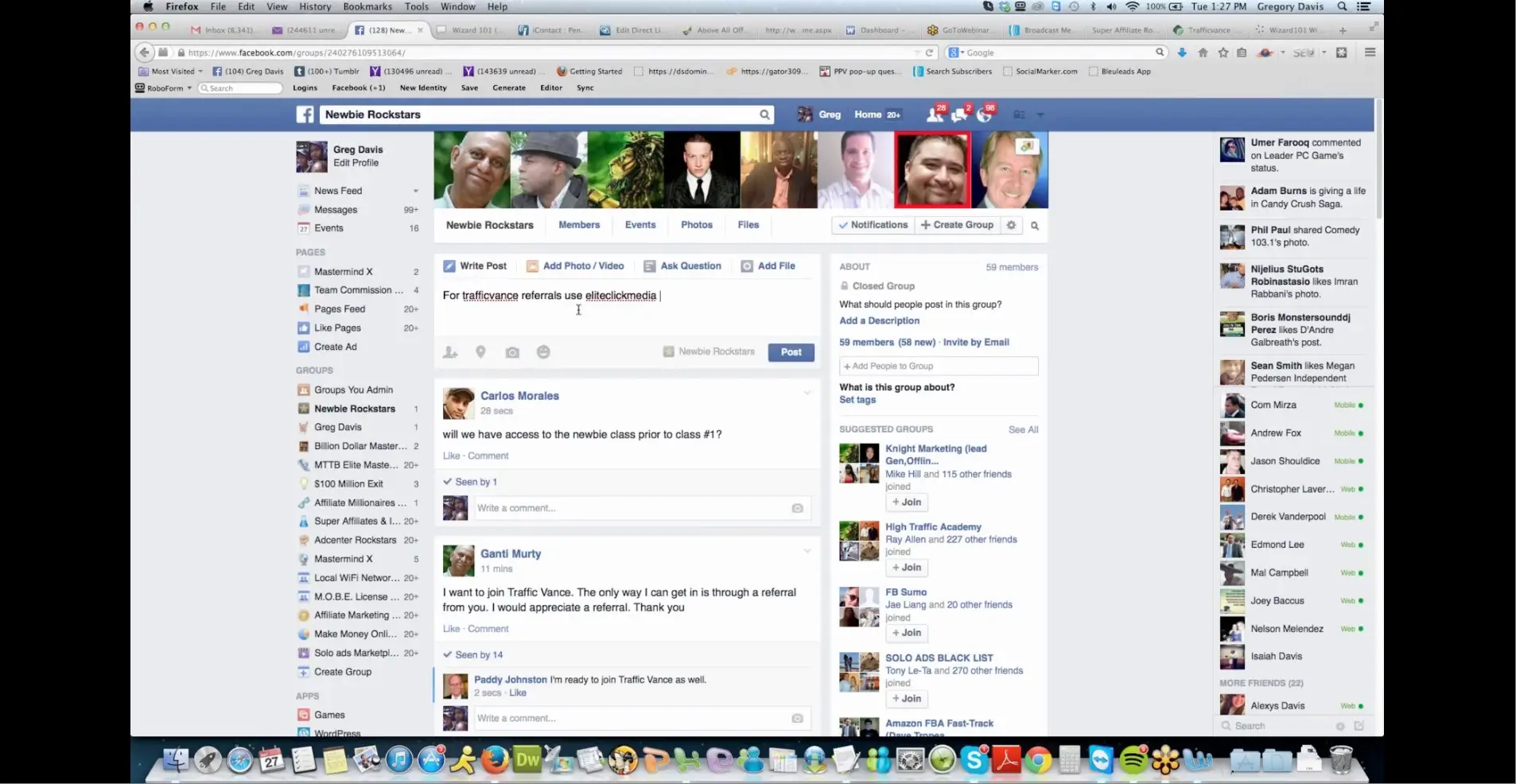
Task: Click Invite by Email link
Action: [x=976, y=343]
